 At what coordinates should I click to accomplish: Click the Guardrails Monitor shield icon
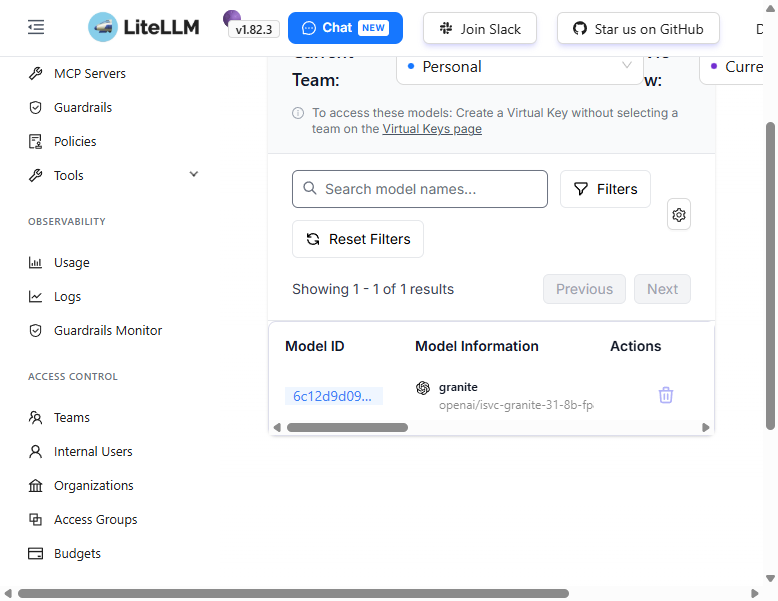tap(35, 331)
